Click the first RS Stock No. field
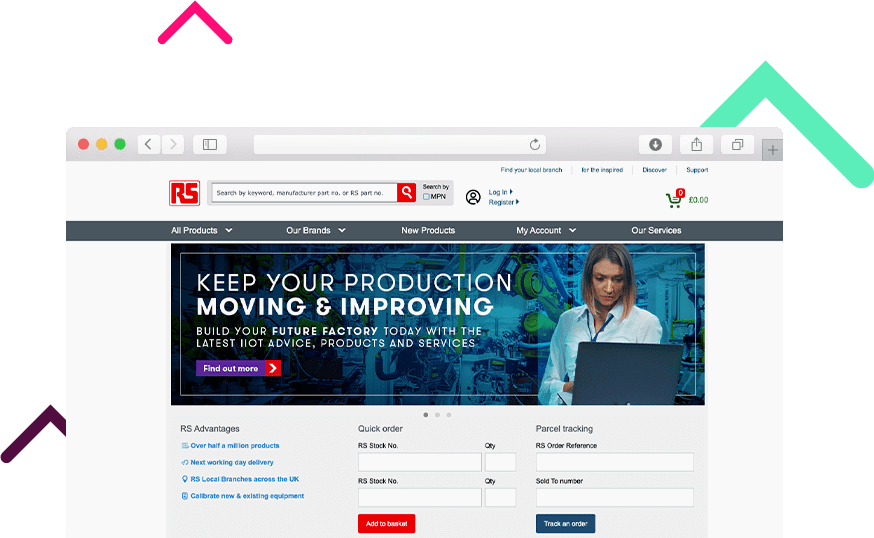 coord(420,462)
